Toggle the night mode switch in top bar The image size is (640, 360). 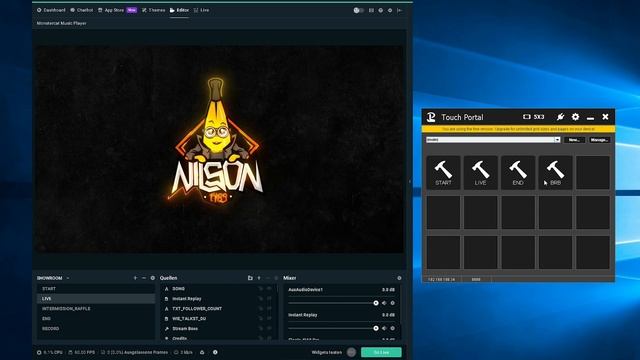pos(358,10)
